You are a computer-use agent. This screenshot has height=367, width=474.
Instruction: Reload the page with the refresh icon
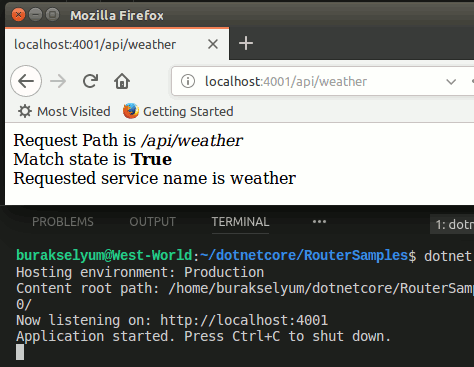click(90, 81)
